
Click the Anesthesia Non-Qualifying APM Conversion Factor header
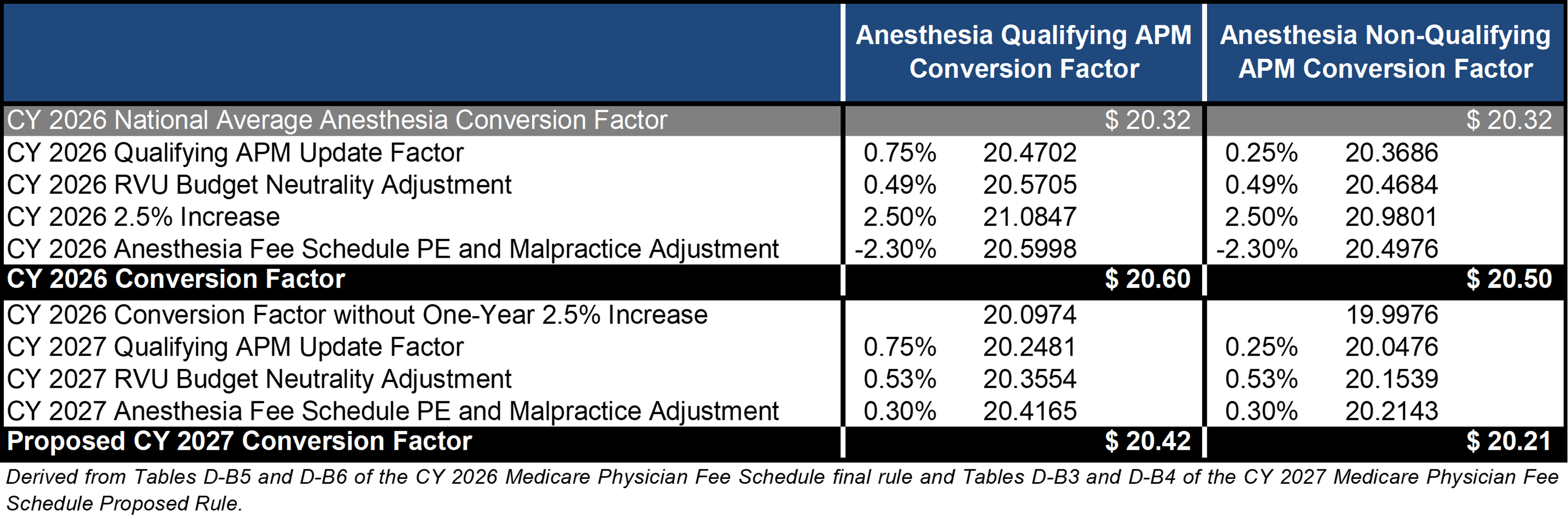pyautogui.click(x=1385, y=52)
